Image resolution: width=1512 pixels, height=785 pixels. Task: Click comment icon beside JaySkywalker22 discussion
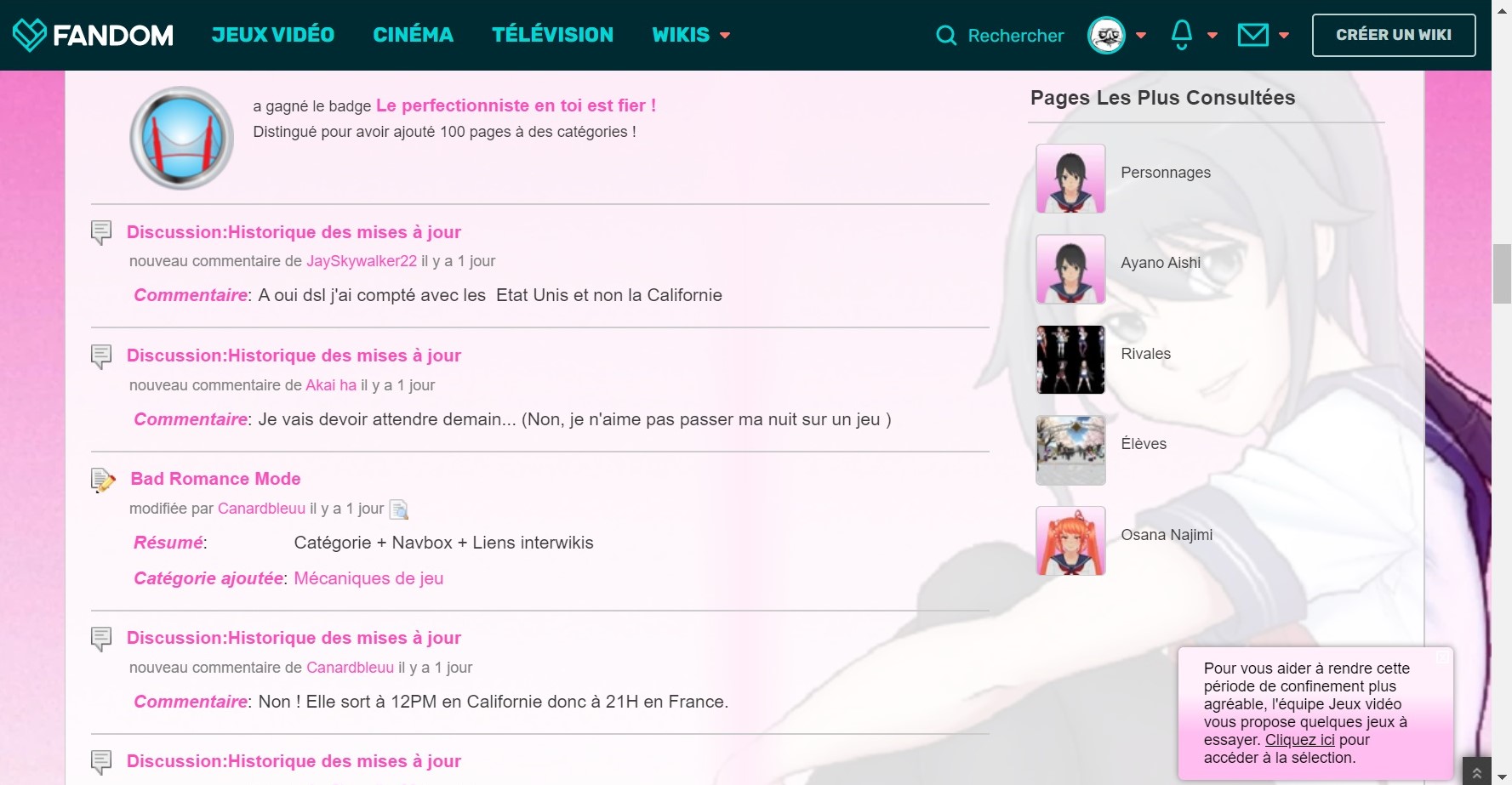(x=101, y=232)
